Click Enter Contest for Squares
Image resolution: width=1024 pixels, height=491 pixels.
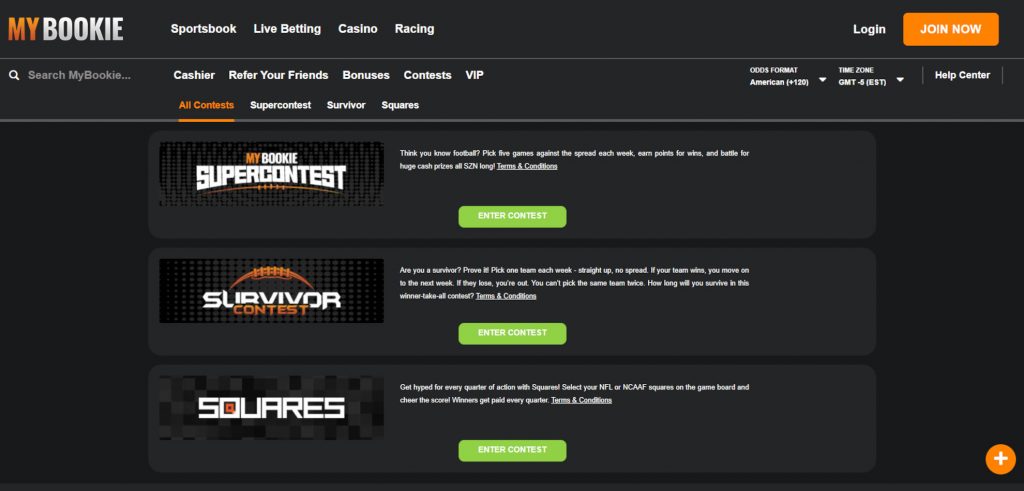tap(512, 450)
